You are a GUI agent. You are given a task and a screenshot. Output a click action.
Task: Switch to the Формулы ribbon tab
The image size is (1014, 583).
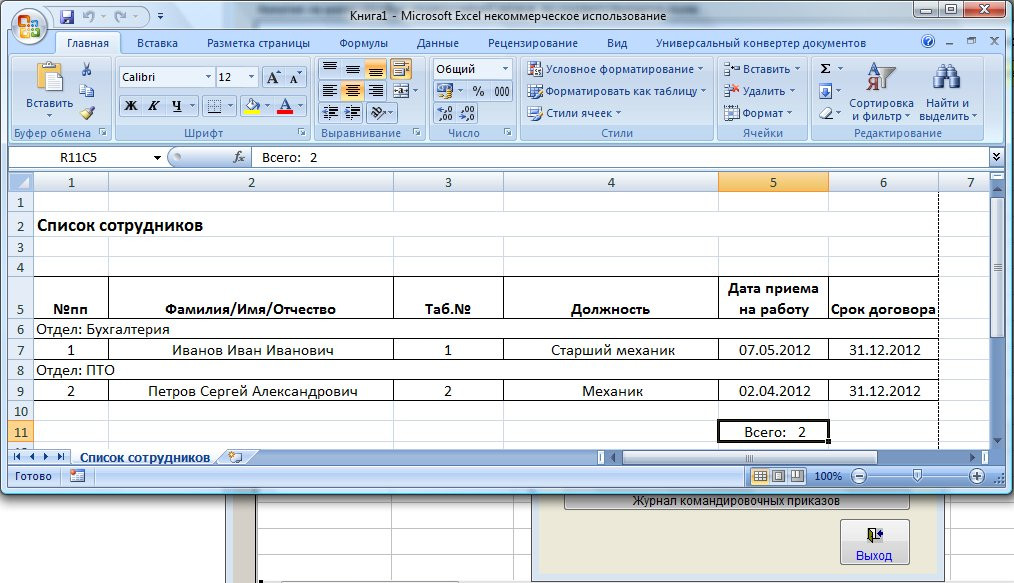[x=363, y=43]
